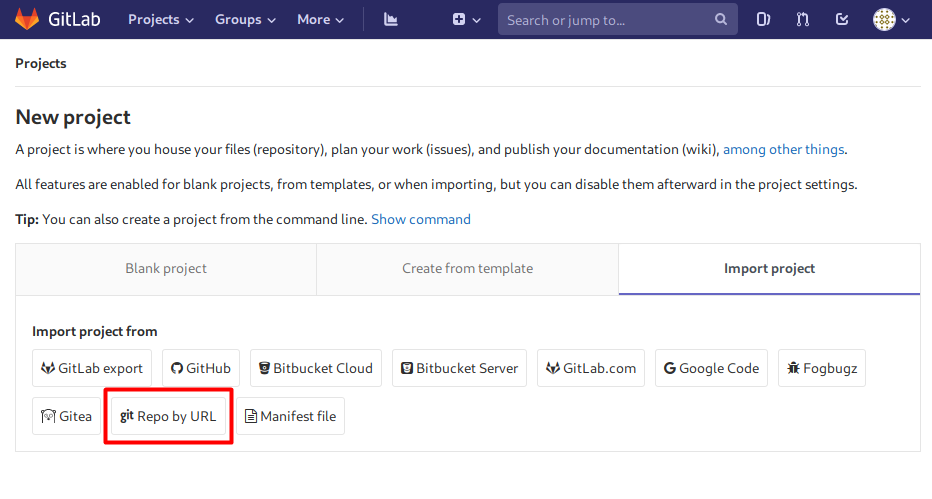Viewport: 932px width, 499px height.
Task: Click the Show command link
Action: [x=420, y=219]
